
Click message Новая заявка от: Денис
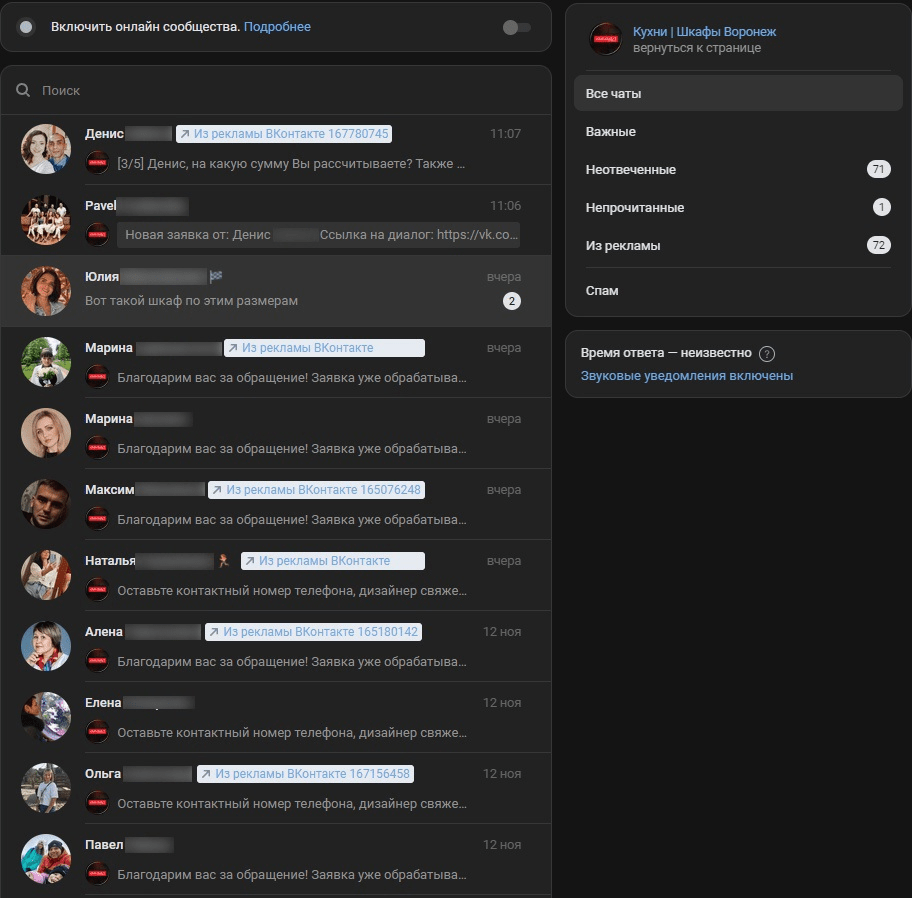coord(318,235)
